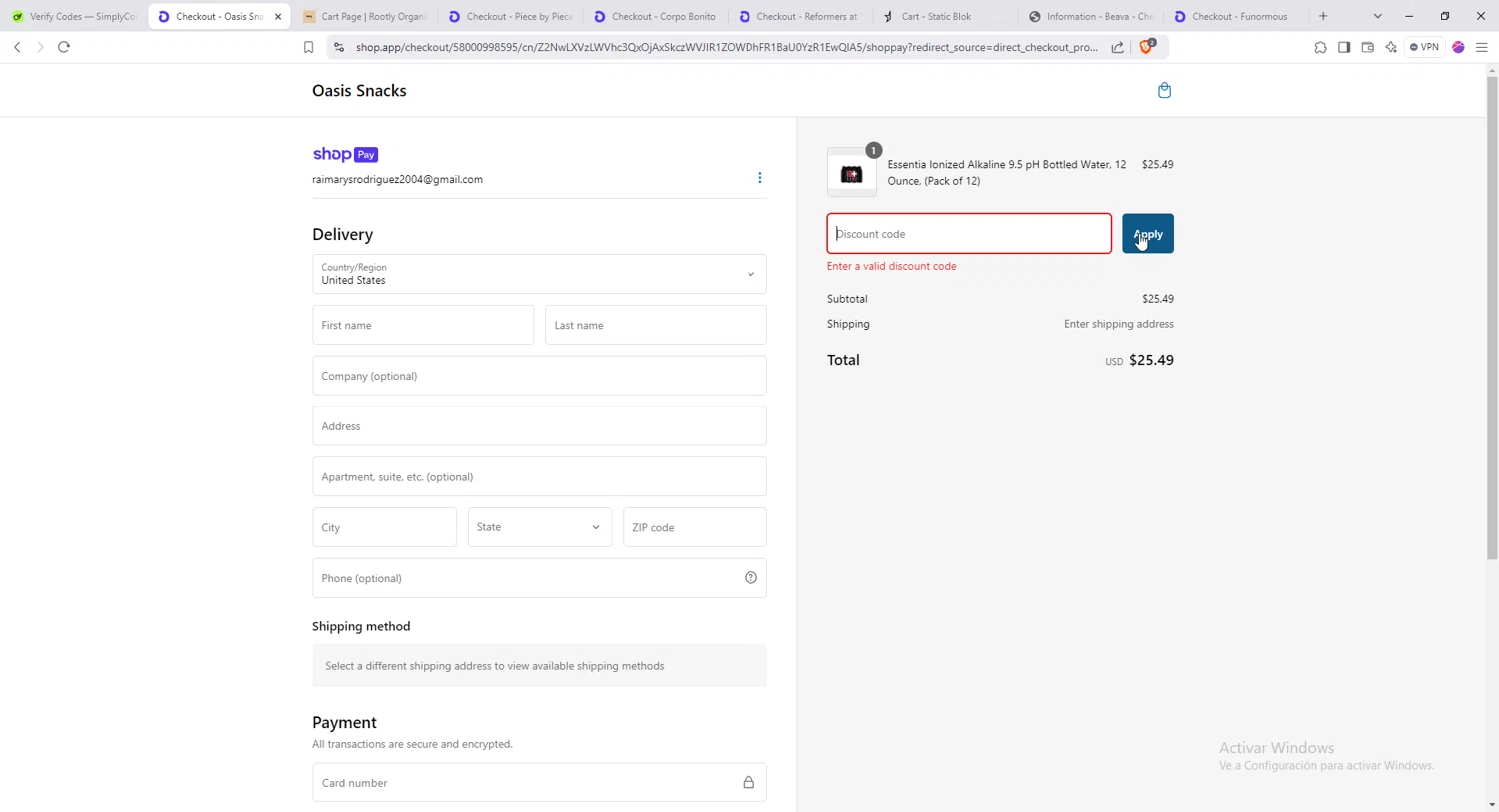
Task: Click the account email raimarysrodriguez2004@gmail.com
Action: 397,180
